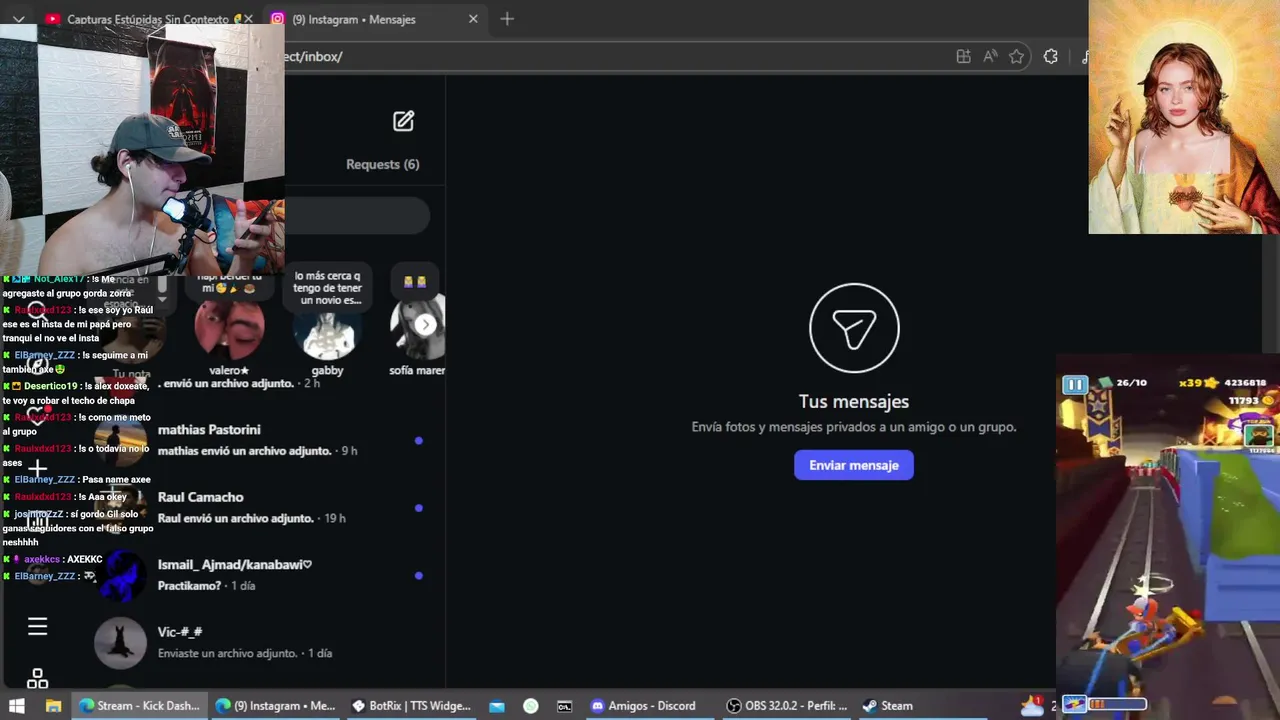Switch to Capturas Estúpidas Sin Contexto tab

tap(146, 19)
